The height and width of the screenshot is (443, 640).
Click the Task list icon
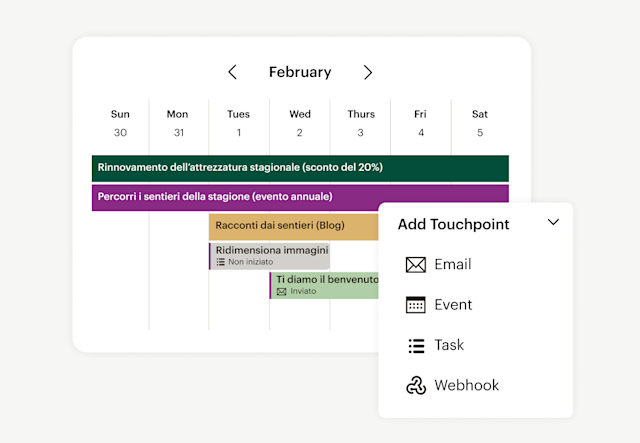point(416,346)
